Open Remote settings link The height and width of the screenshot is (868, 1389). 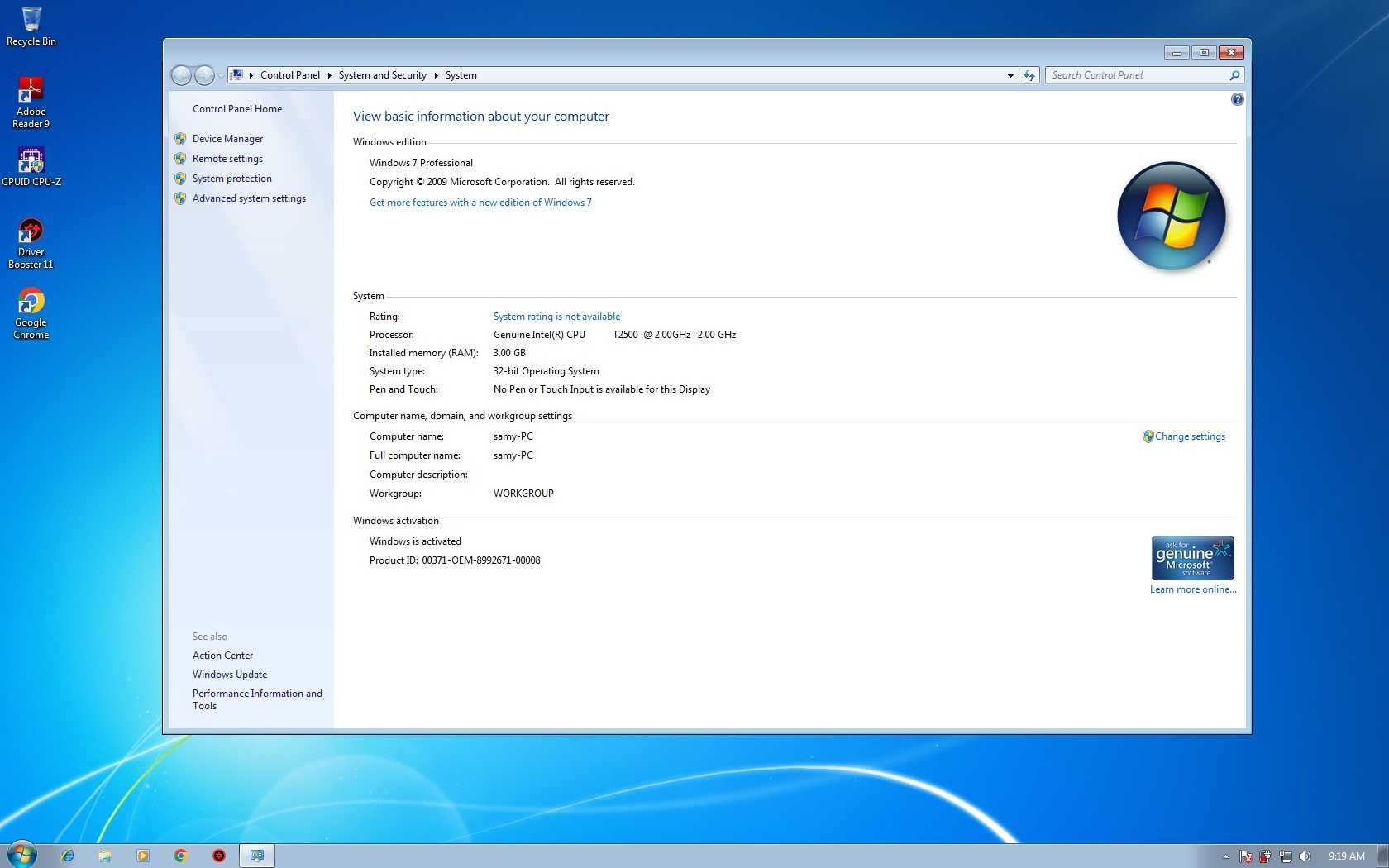pyautogui.click(x=227, y=159)
